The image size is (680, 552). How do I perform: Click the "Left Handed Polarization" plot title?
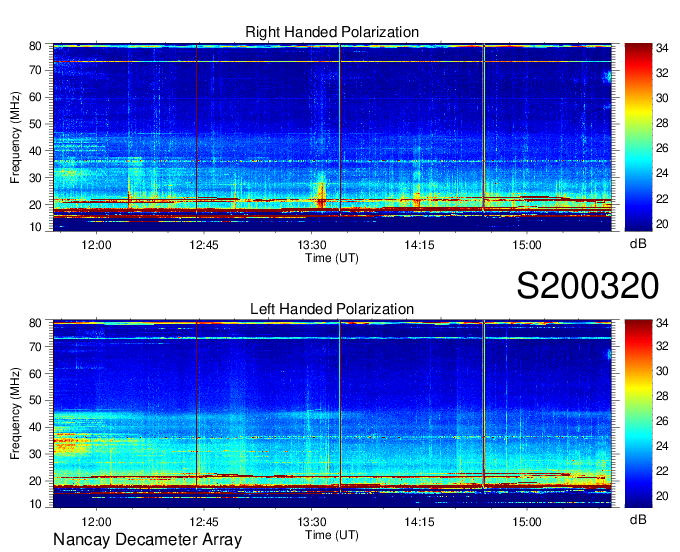332,309
